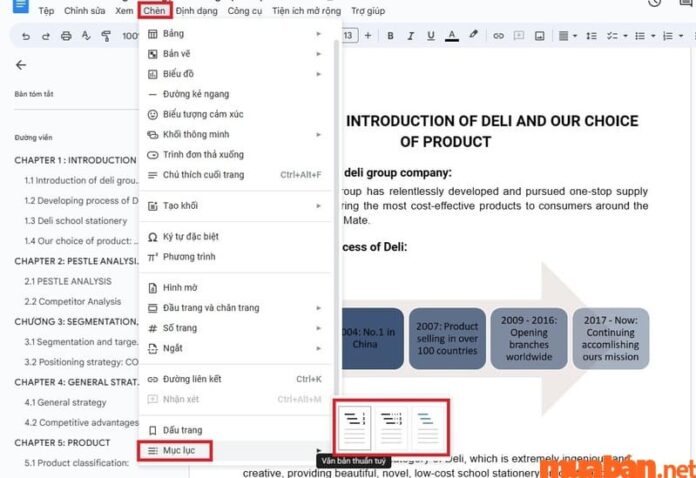Select Mục lục menu item
Image resolution: width=696 pixels, height=478 pixels.
click(235, 450)
